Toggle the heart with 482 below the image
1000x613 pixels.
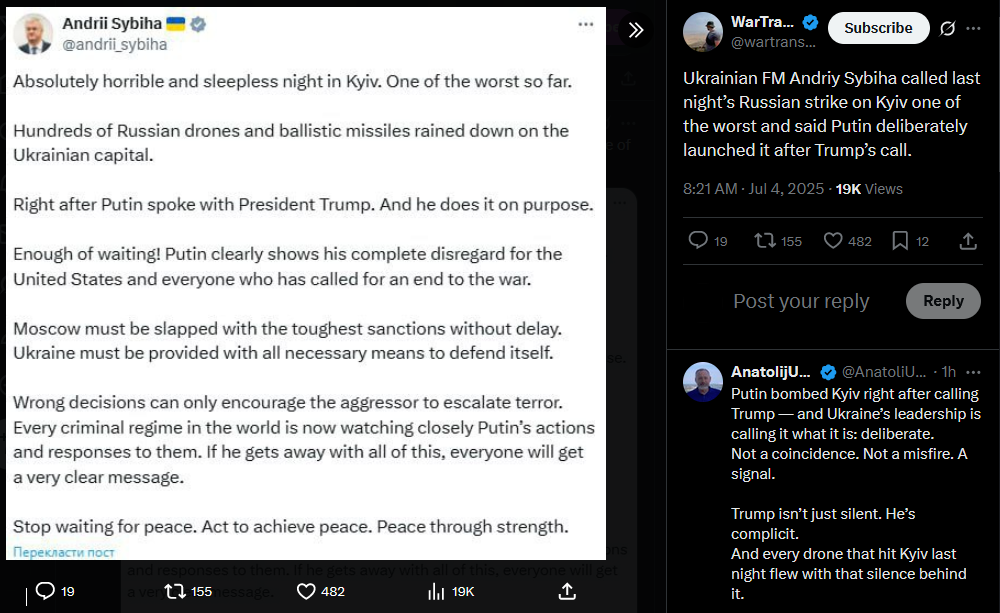pyautogui.click(x=306, y=591)
